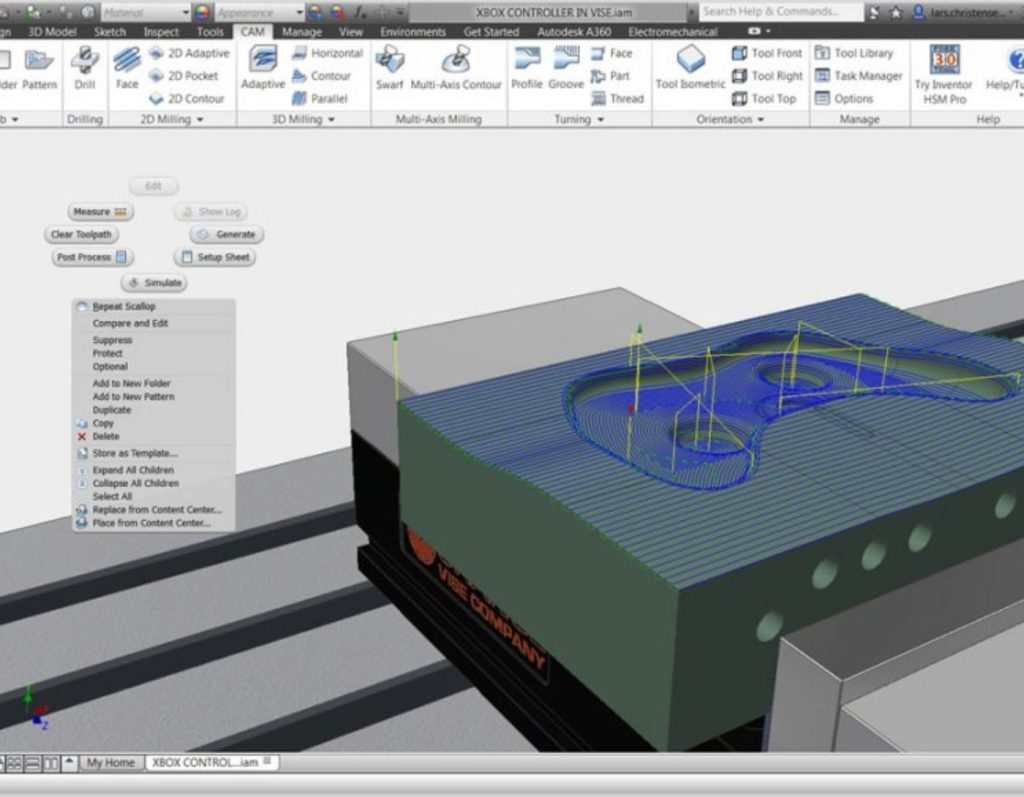Select the Thread turning operation

click(x=618, y=99)
